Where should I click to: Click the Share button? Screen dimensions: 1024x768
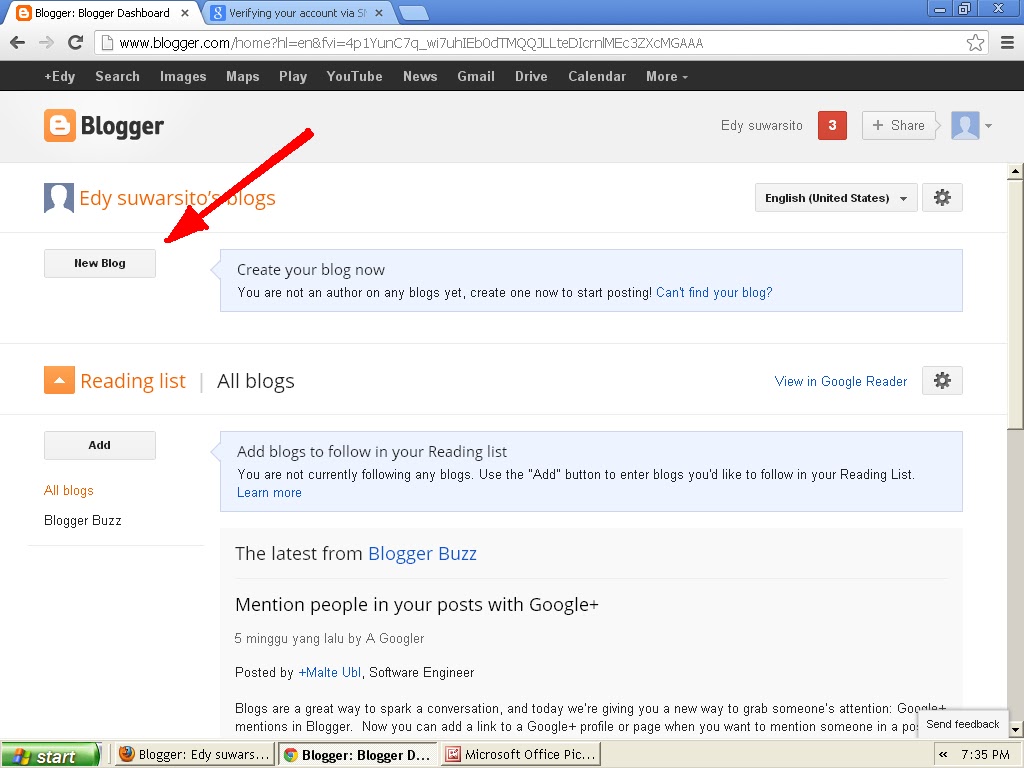click(x=899, y=125)
